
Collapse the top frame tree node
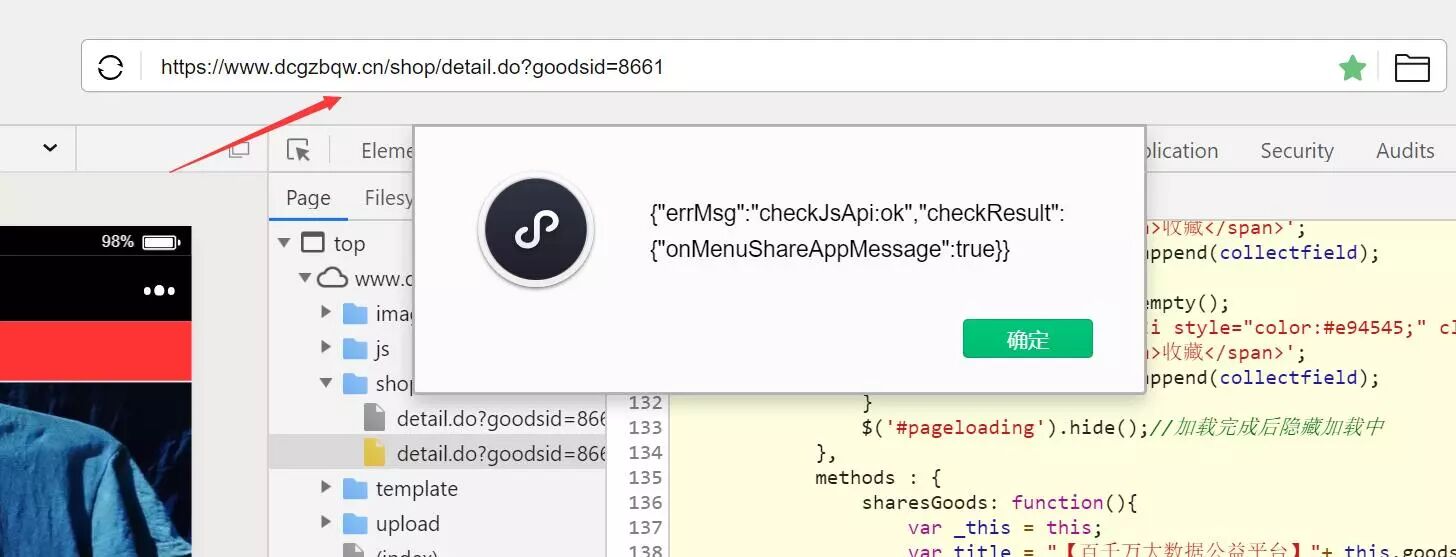(x=284, y=243)
